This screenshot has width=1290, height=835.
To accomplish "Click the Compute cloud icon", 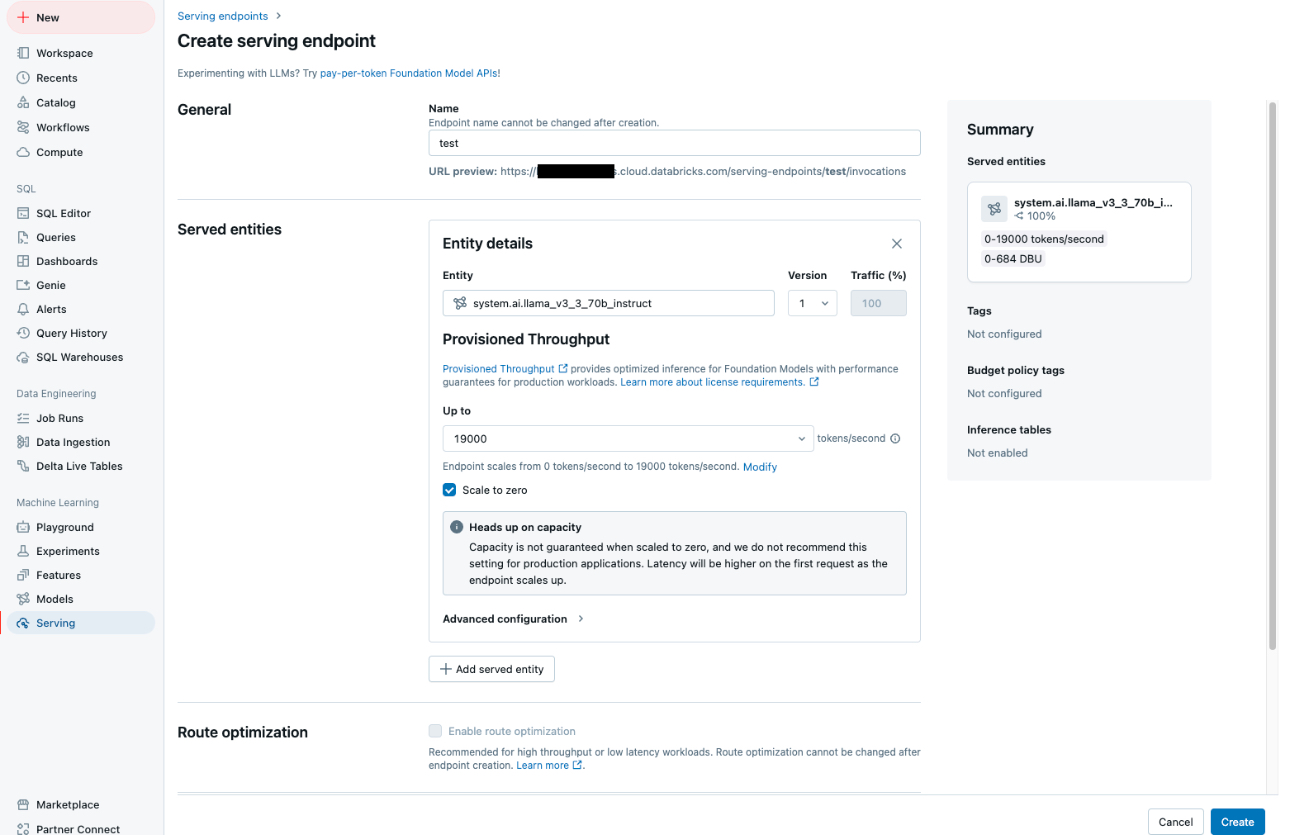I will click(23, 152).
